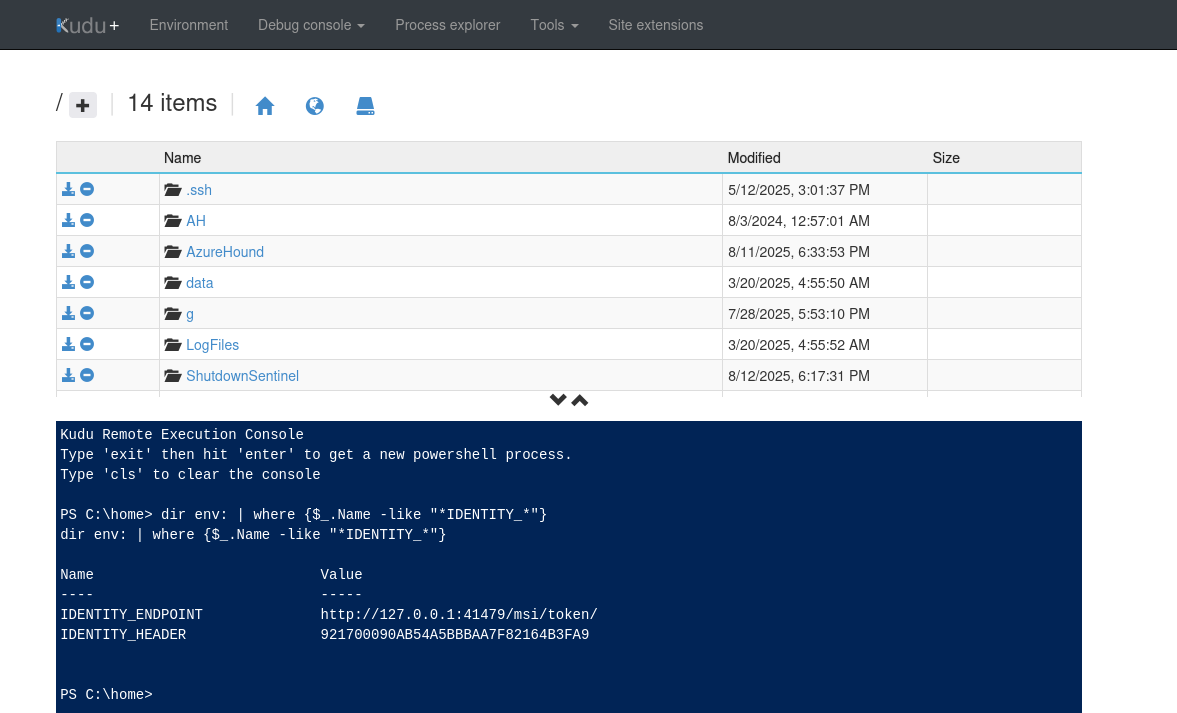Click the root path slash breadcrumb
Screen dimensions: 1177x713
pos(59,103)
